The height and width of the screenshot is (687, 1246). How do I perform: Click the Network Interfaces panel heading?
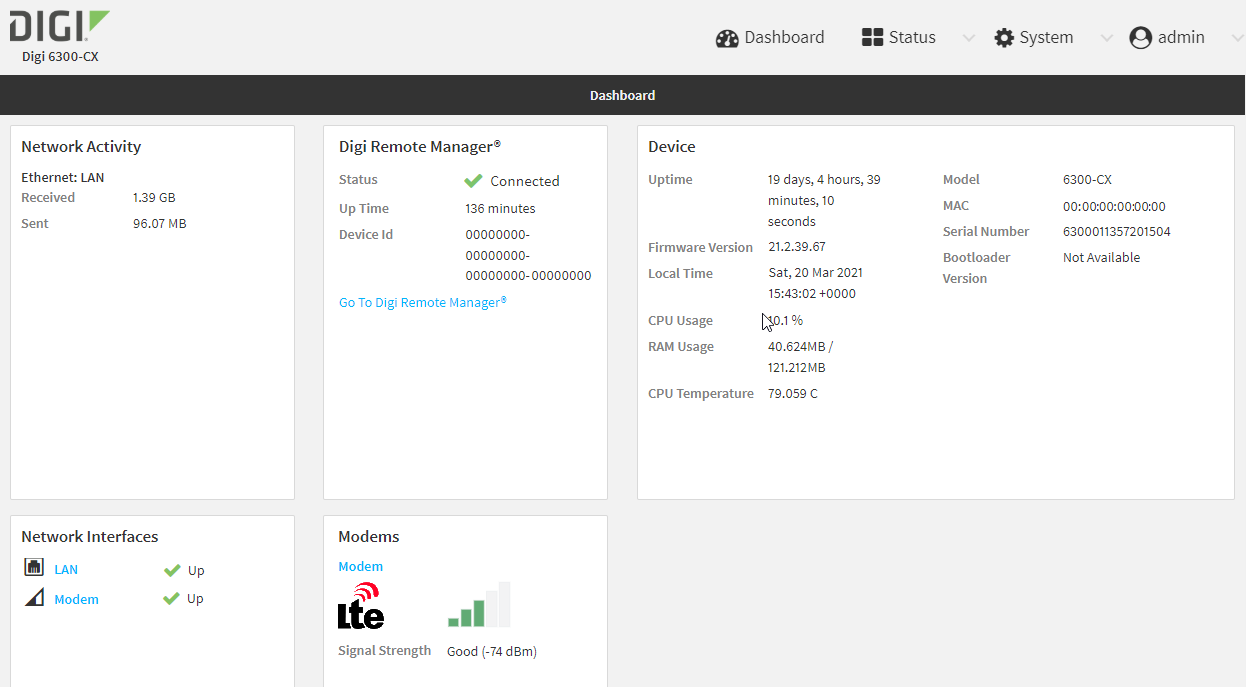click(90, 537)
